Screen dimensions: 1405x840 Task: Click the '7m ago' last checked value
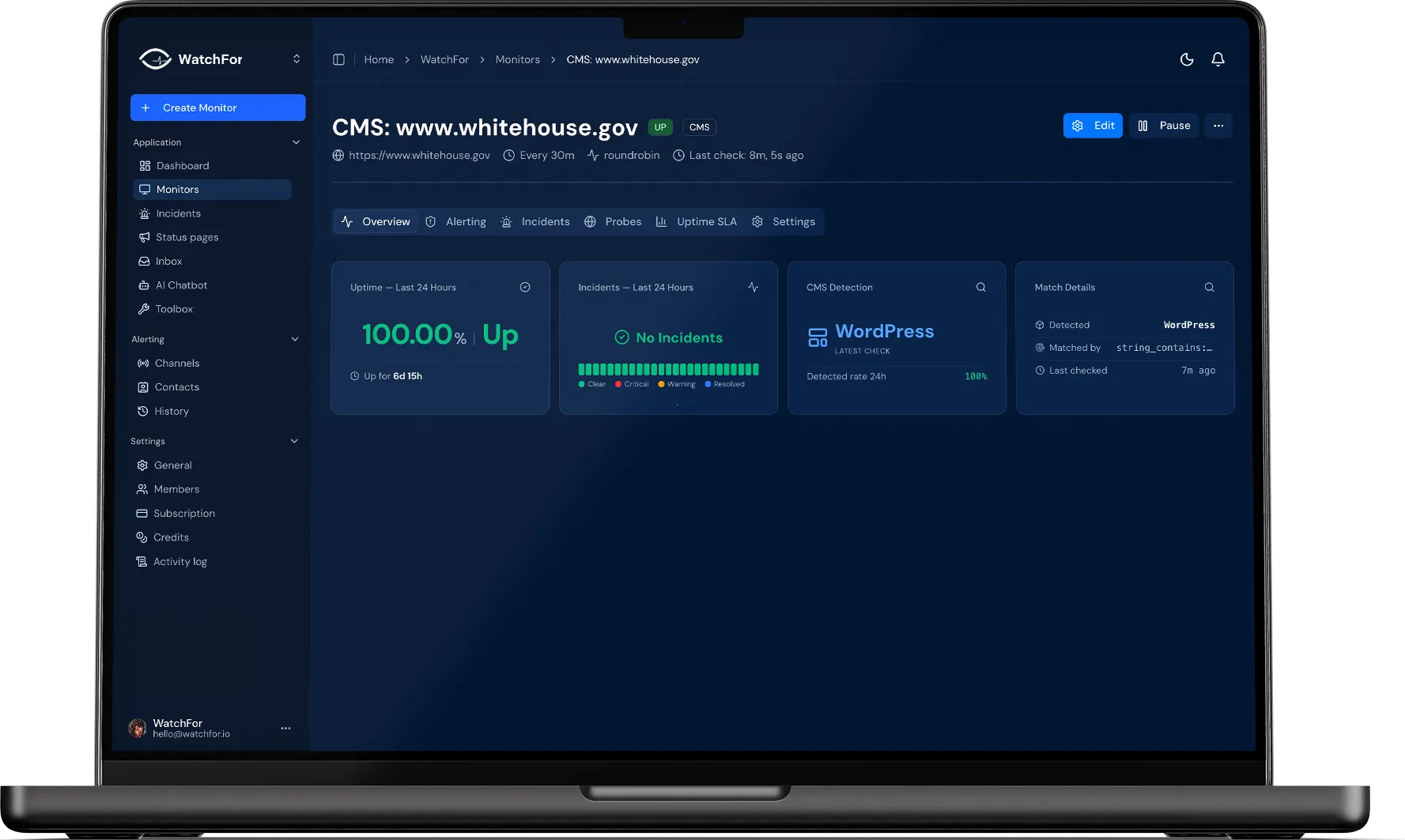1199,371
